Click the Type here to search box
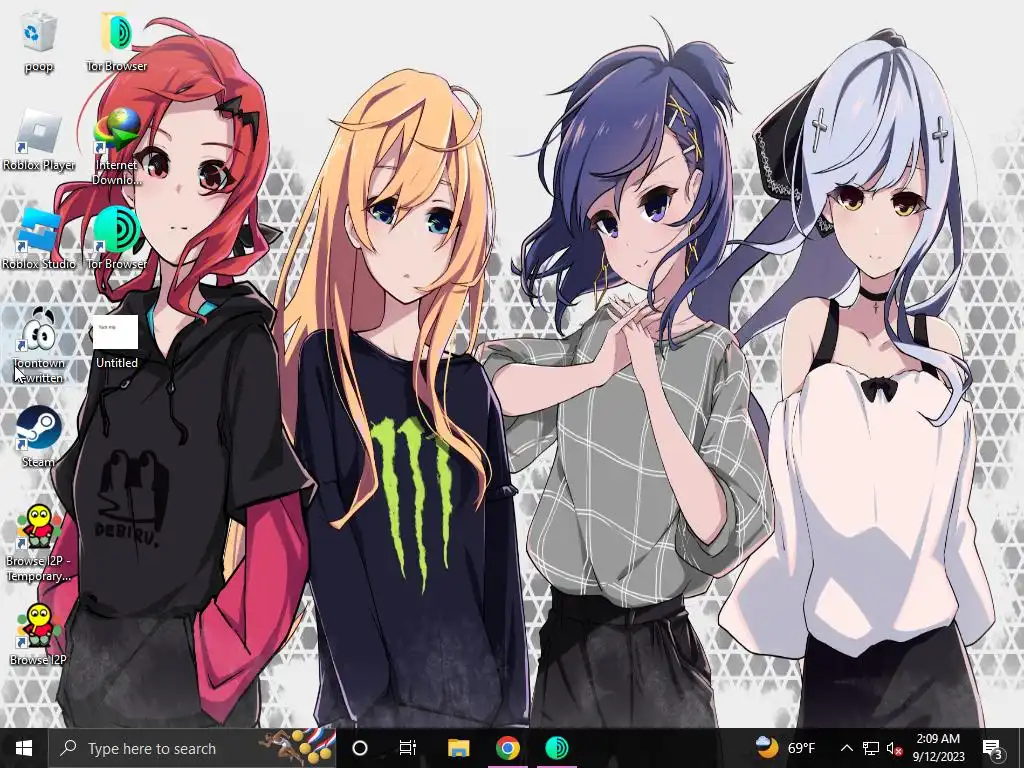 (193, 748)
